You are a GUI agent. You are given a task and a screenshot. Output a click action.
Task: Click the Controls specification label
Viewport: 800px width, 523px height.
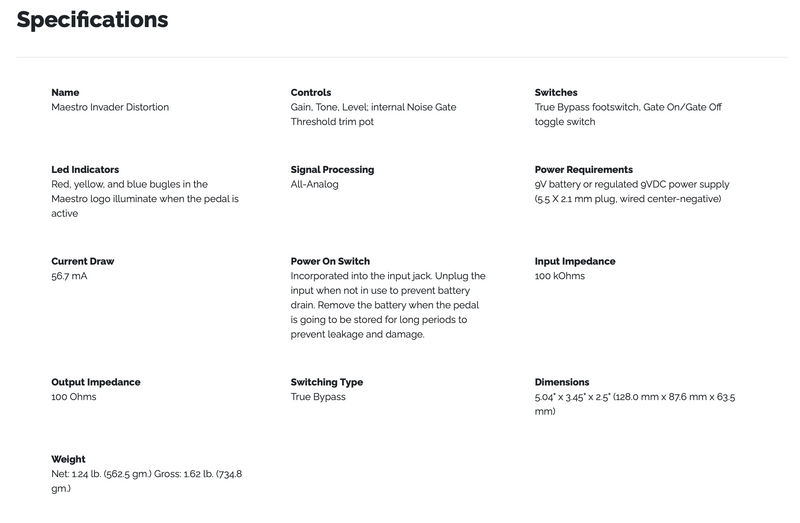click(311, 93)
